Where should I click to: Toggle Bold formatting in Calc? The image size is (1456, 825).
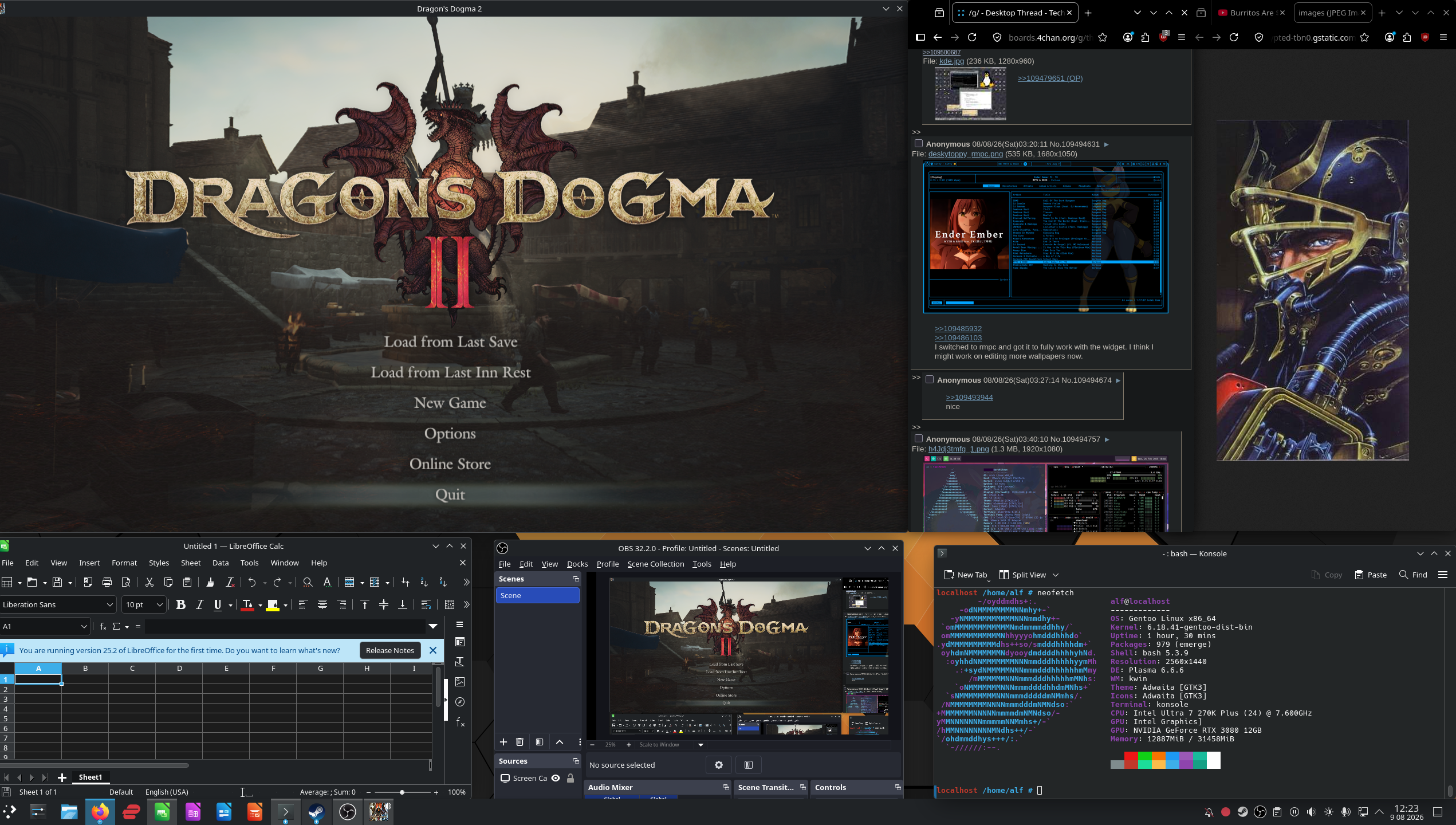click(181, 604)
